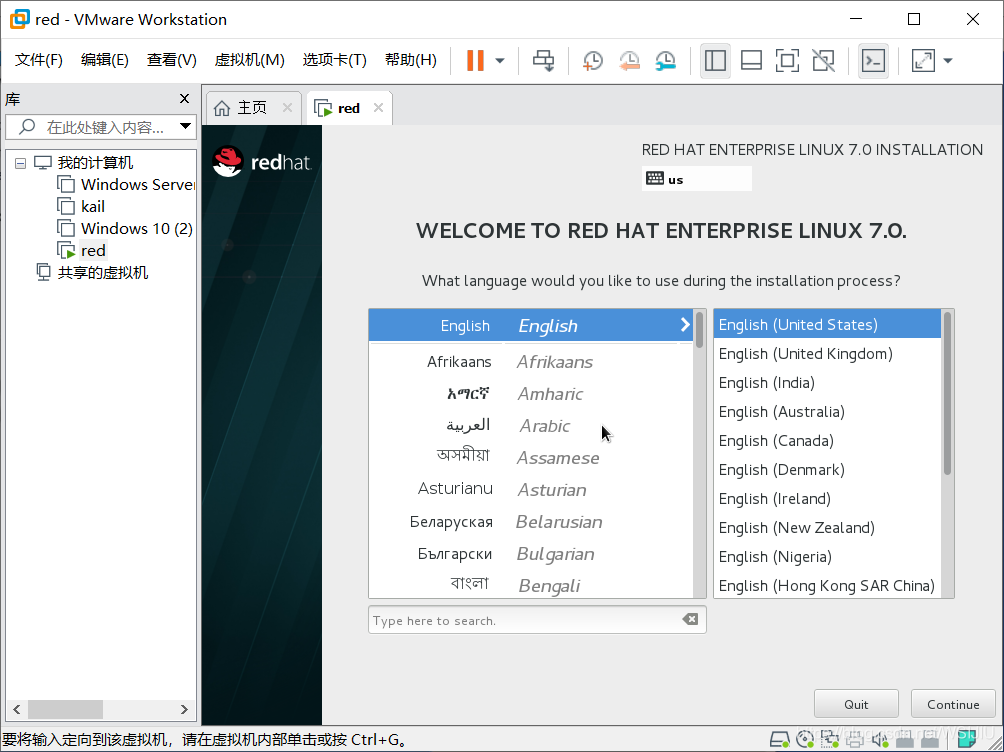Viewport: 1004px width, 752px height.
Task: Open the power options dropdown beside the pause icon
Action: pos(500,61)
